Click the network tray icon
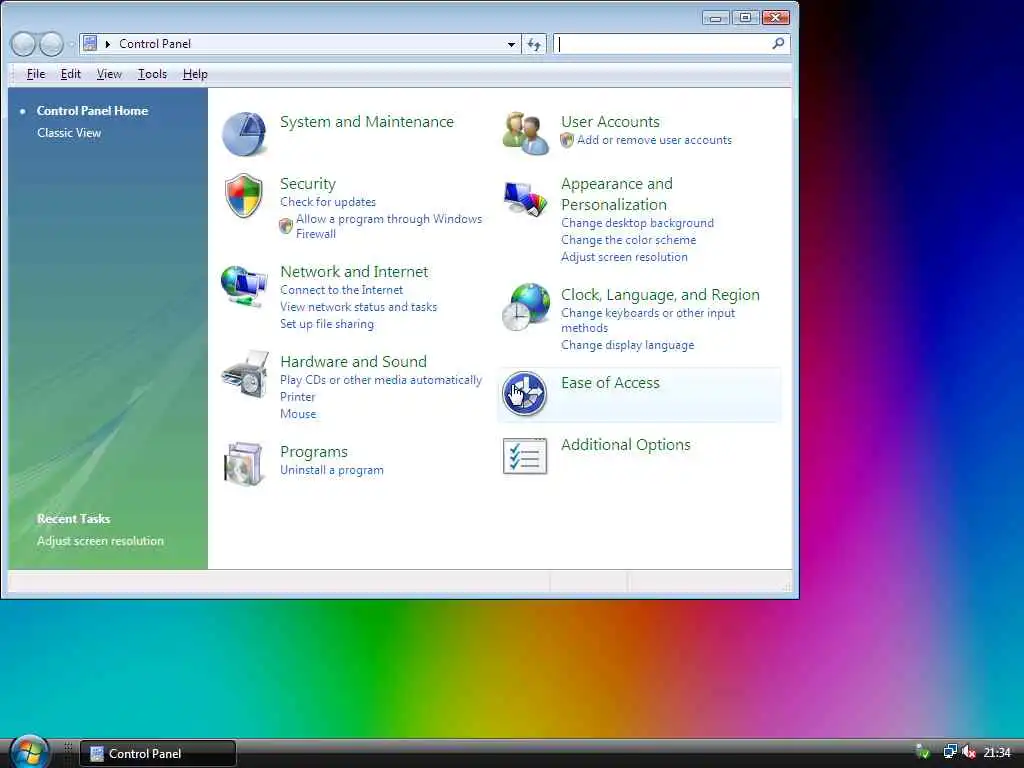 click(950, 752)
